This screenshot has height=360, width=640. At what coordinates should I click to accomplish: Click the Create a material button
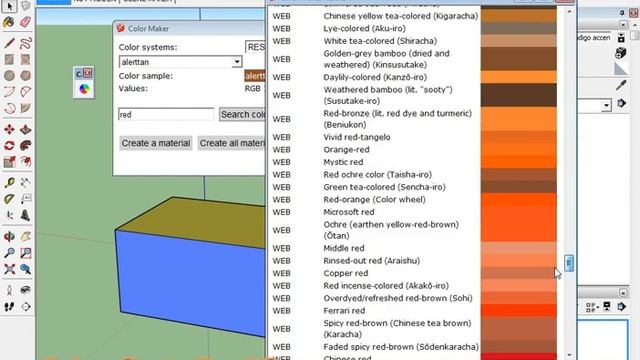[x=156, y=143]
